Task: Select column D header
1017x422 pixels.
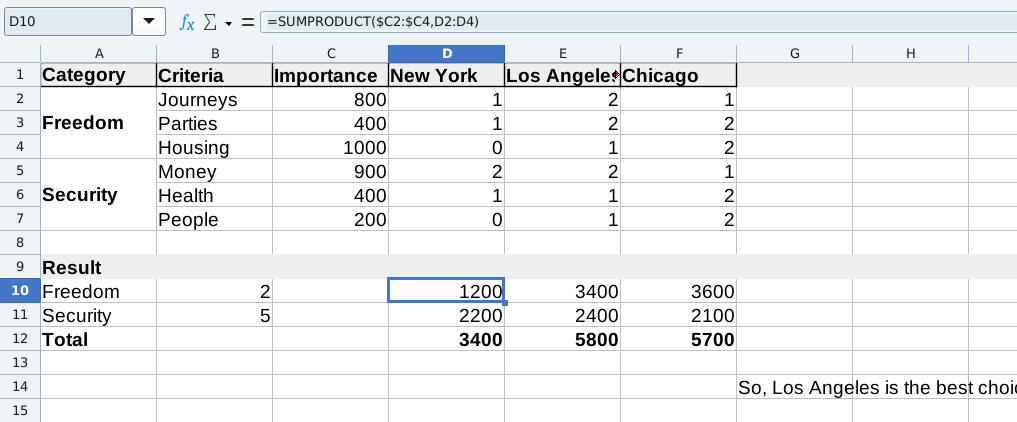Action: (x=447, y=54)
